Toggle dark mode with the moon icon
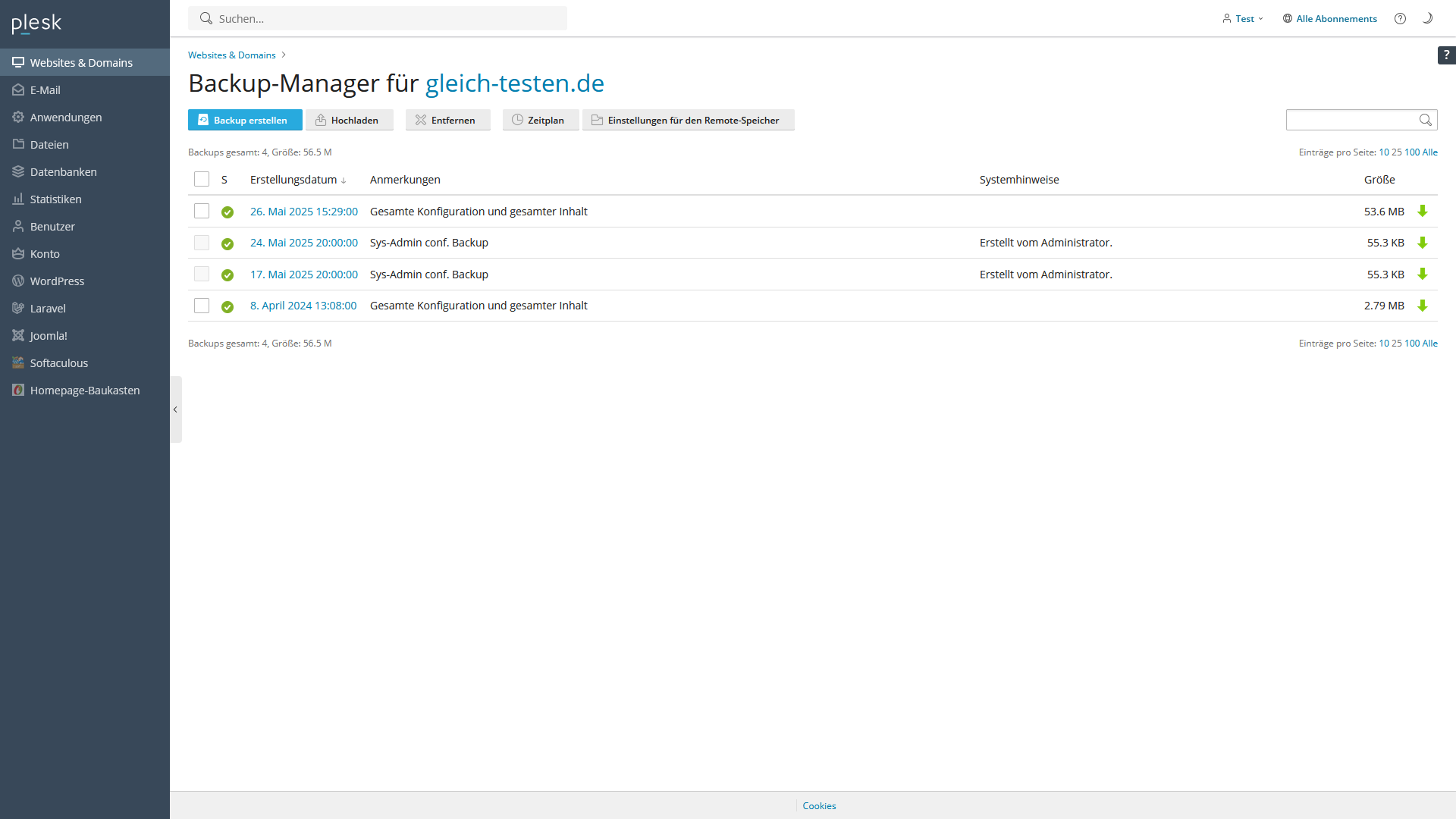This screenshot has height=819, width=1456. point(1428,18)
